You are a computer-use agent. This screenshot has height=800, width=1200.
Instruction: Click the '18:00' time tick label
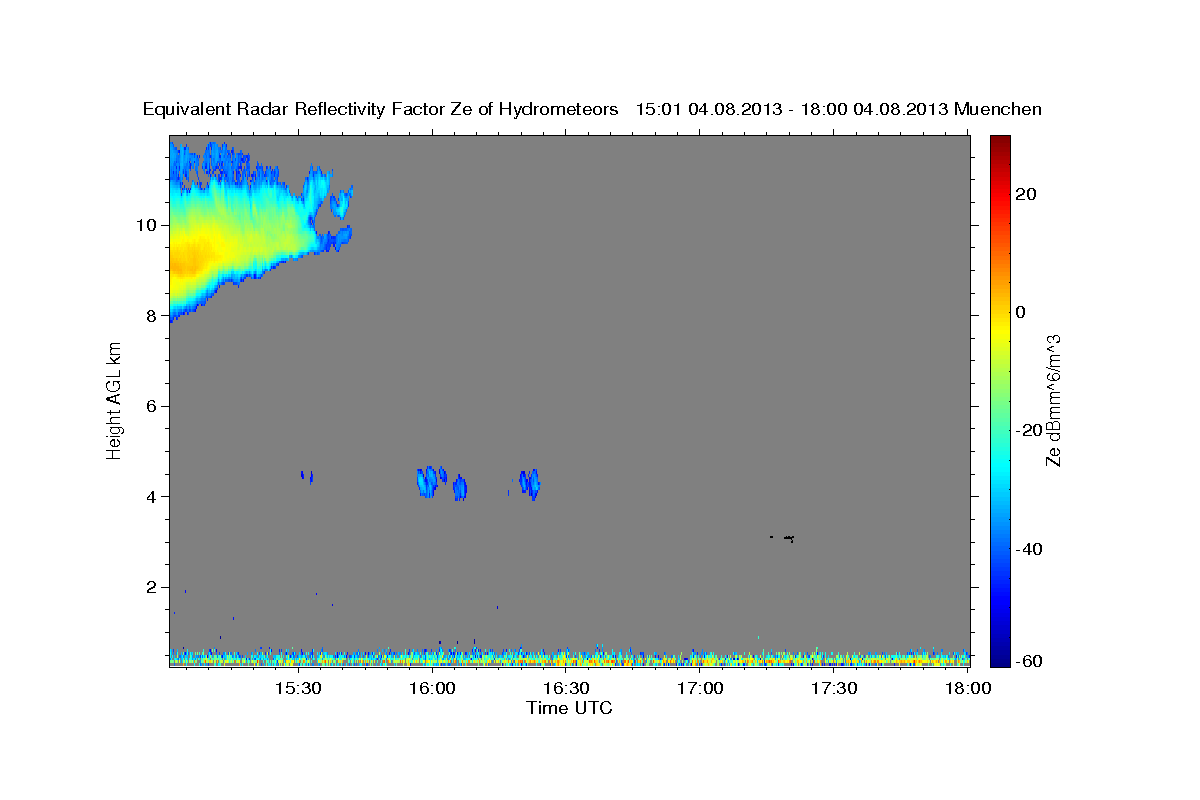point(968,689)
